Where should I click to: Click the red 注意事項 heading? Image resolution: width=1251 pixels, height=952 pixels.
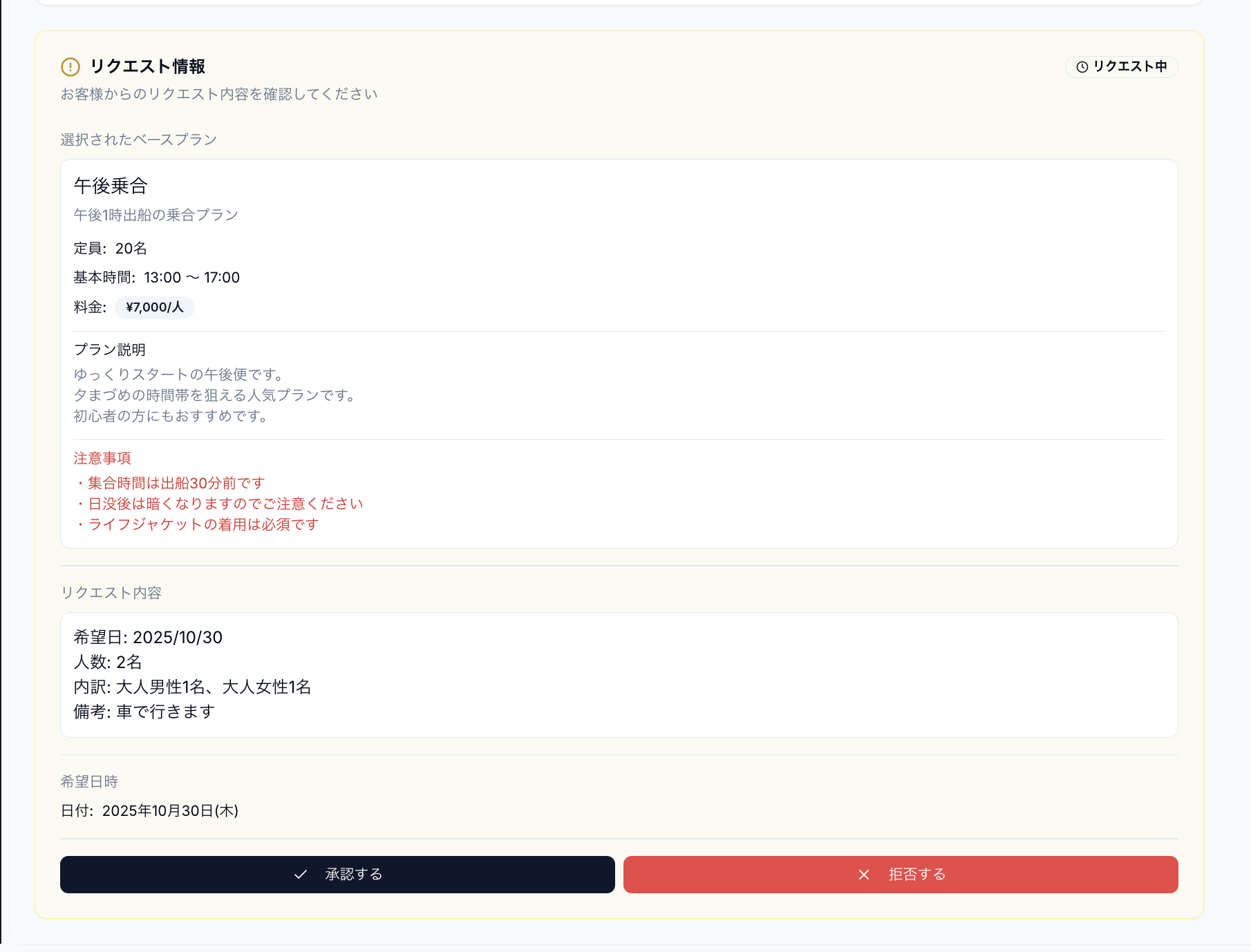tap(102, 458)
